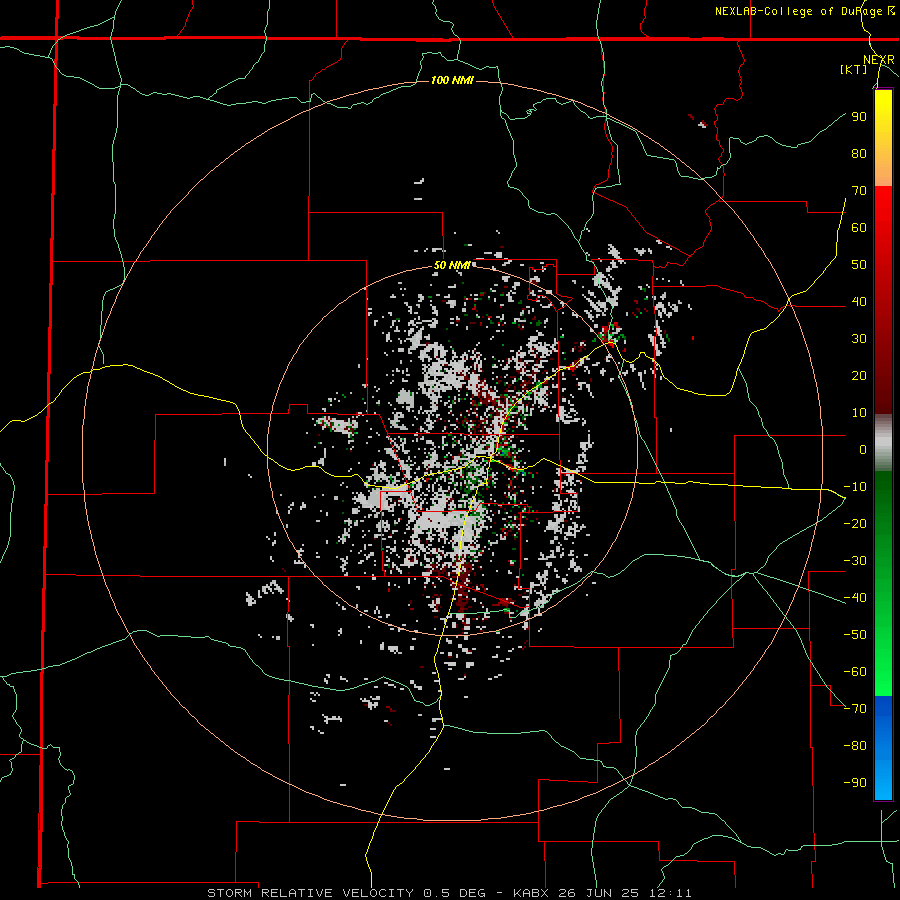Click the -20 value on the color scale
This screenshot has height=900, width=900.
855,523
